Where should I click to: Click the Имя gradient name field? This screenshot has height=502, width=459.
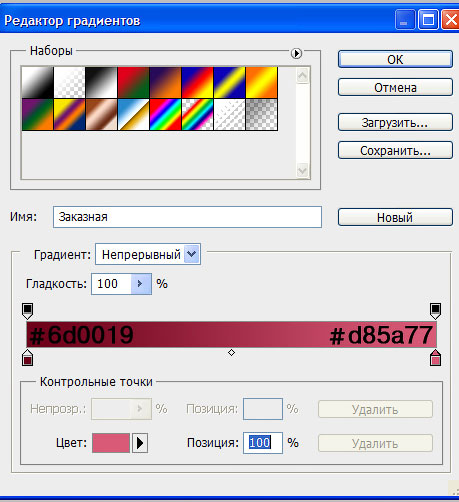[187, 217]
